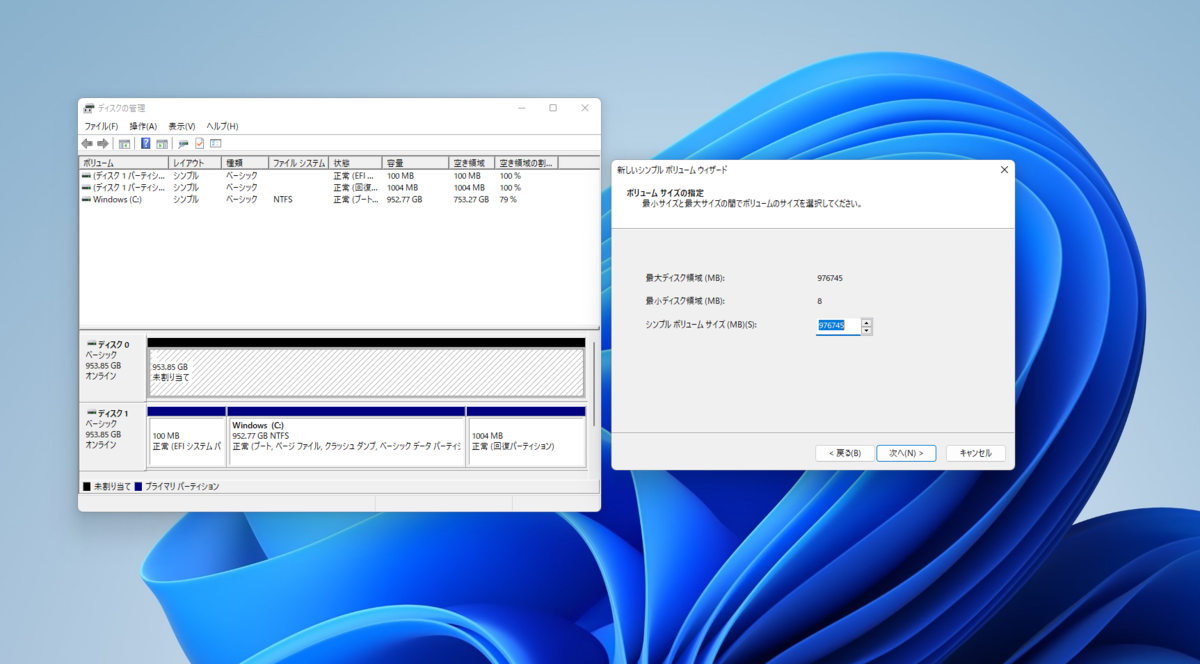This screenshot has width=1200, height=664.
Task: Sort by the ボリューム column header
Action: (124, 162)
